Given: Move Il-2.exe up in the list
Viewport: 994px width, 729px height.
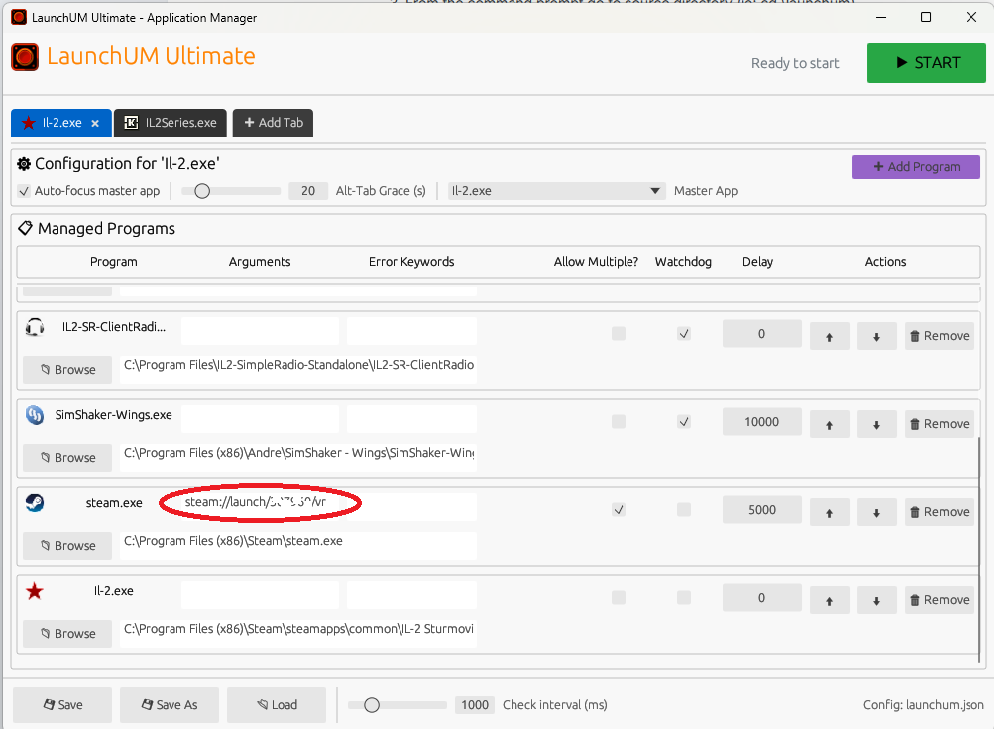Looking at the screenshot, I should point(829,600).
